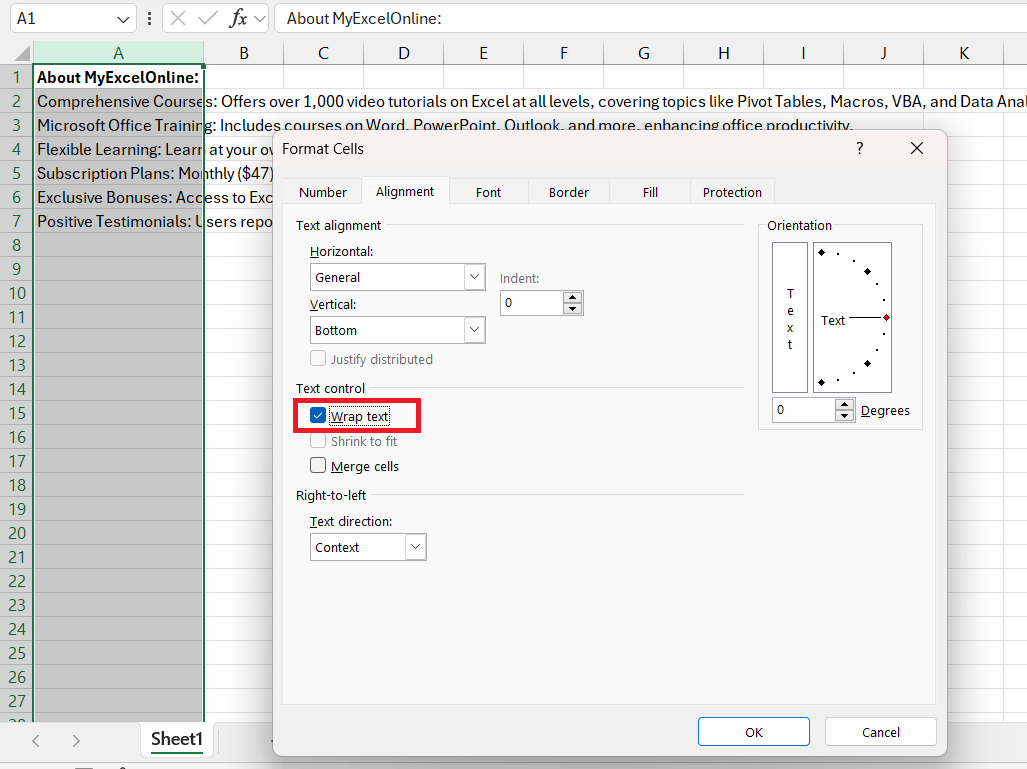Click cell starting "Exclusive Bonuses"
The width and height of the screenshot is (1027, 769).
119,197
